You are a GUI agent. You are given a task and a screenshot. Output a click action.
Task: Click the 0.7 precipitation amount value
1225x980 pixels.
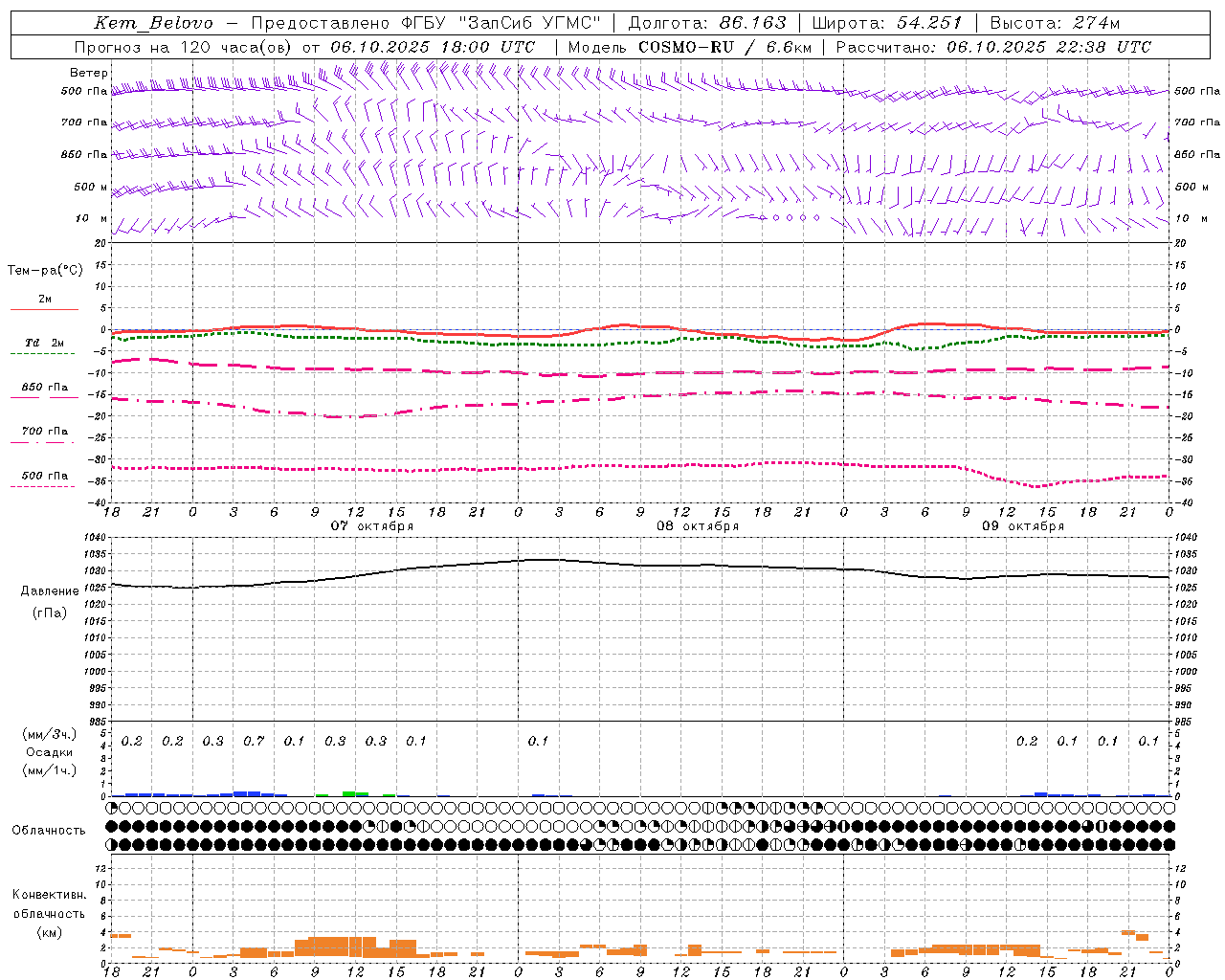pos(254,742)
